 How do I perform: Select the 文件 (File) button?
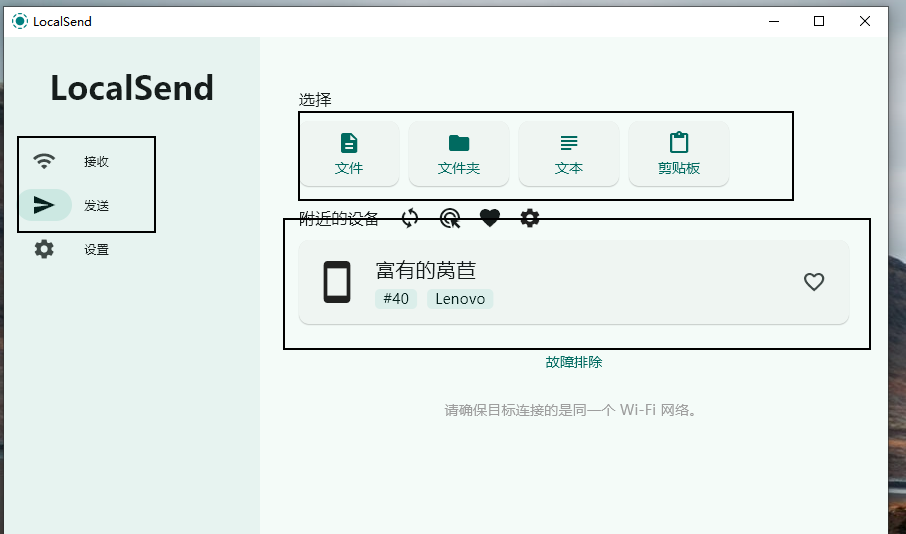[x=349, y=154]
